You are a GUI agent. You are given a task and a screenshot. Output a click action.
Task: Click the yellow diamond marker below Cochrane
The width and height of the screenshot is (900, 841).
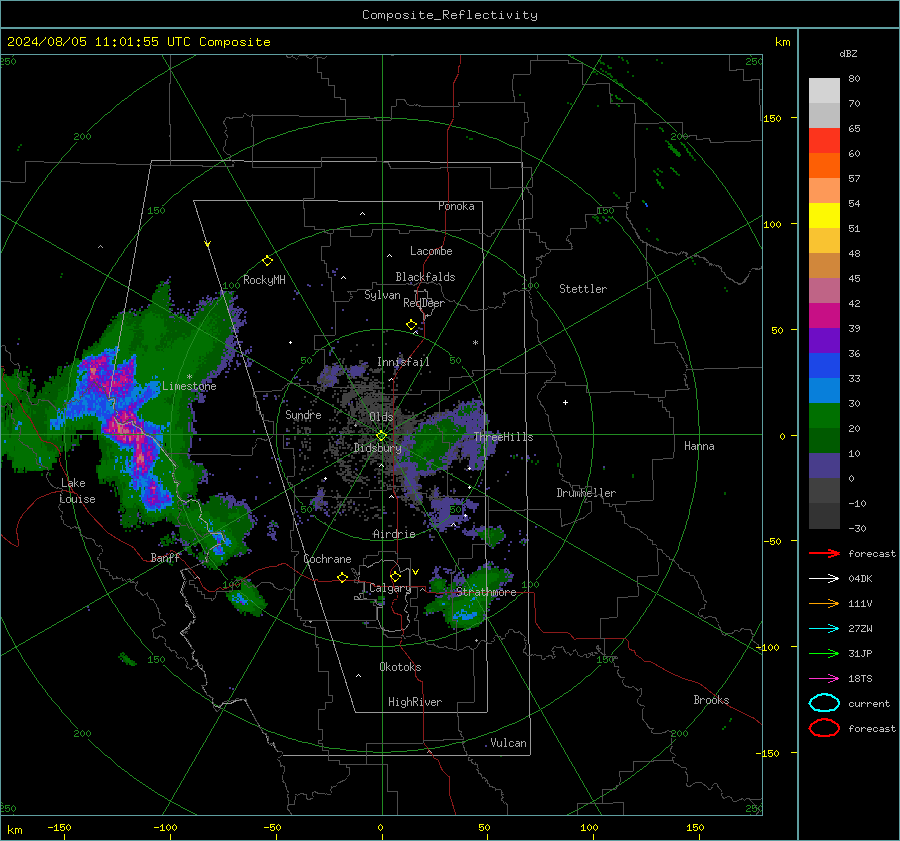[342, 578]
